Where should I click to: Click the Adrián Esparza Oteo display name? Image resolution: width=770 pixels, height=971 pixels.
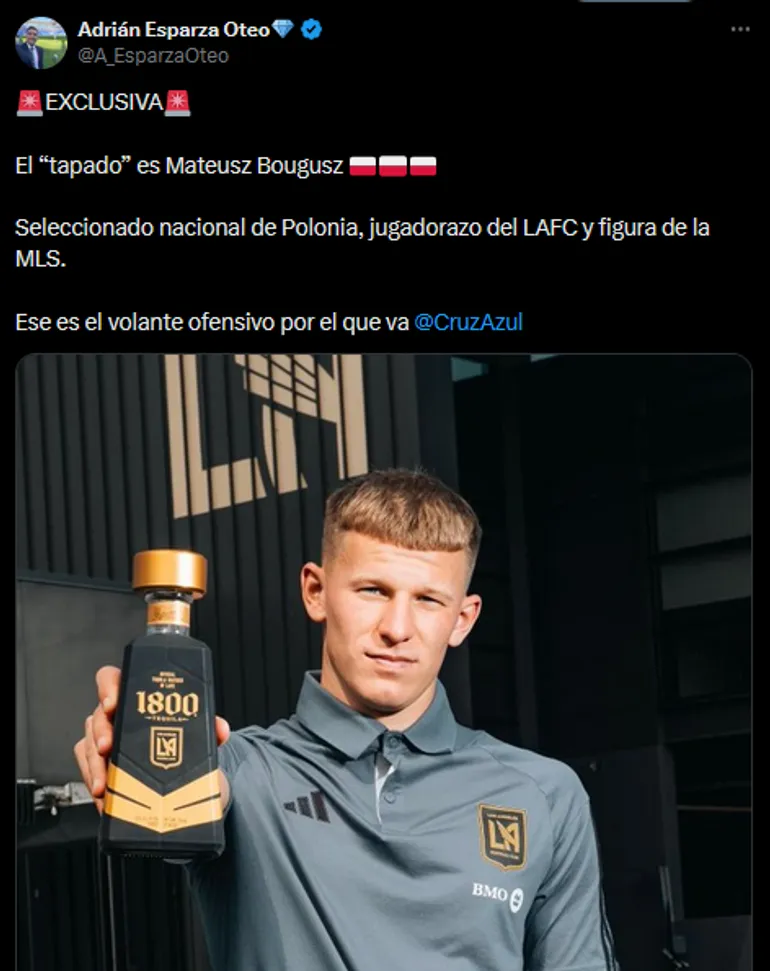(x=173, y=29)
